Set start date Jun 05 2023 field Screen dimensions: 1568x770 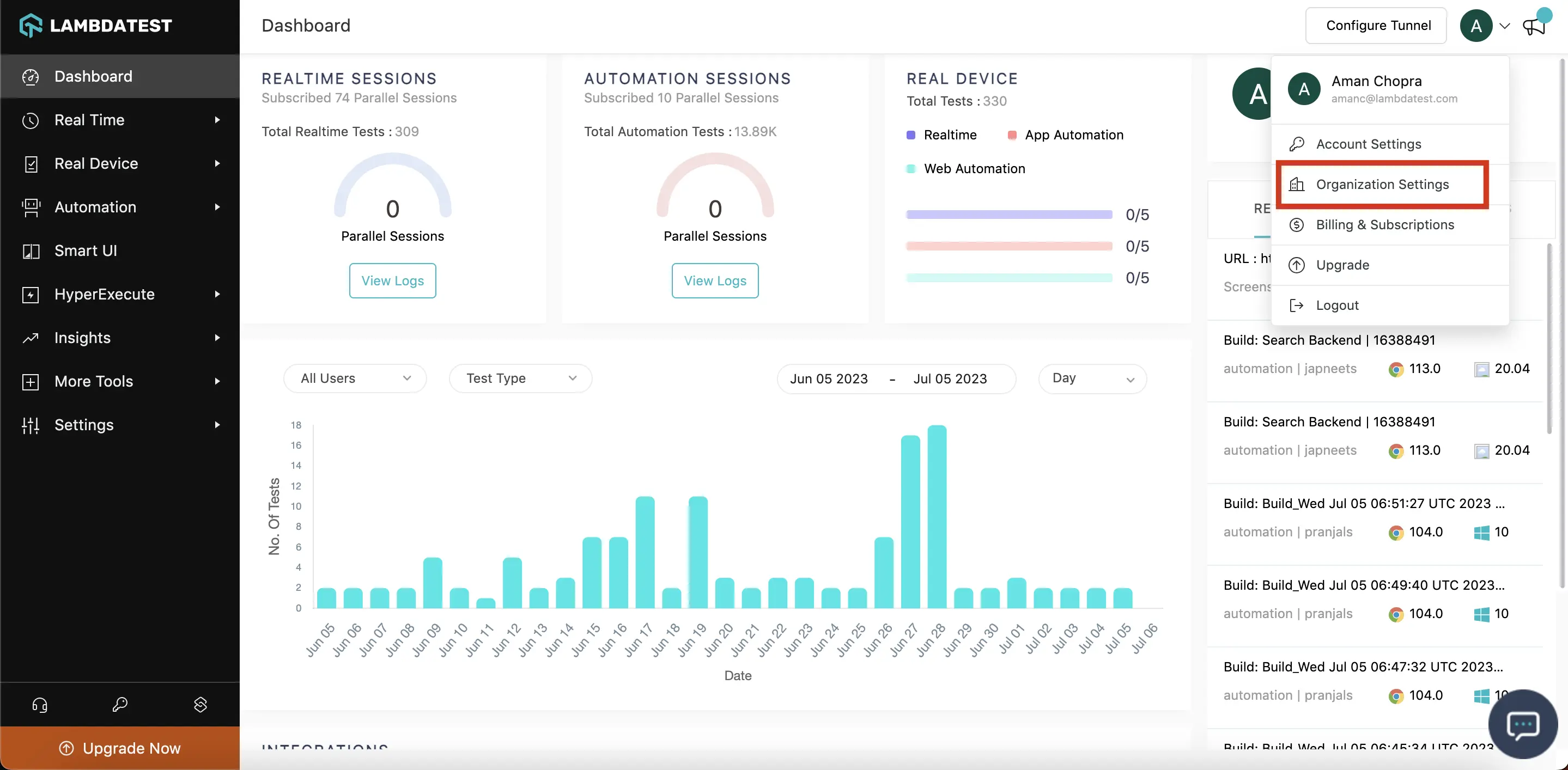click(x=829, y=379)
